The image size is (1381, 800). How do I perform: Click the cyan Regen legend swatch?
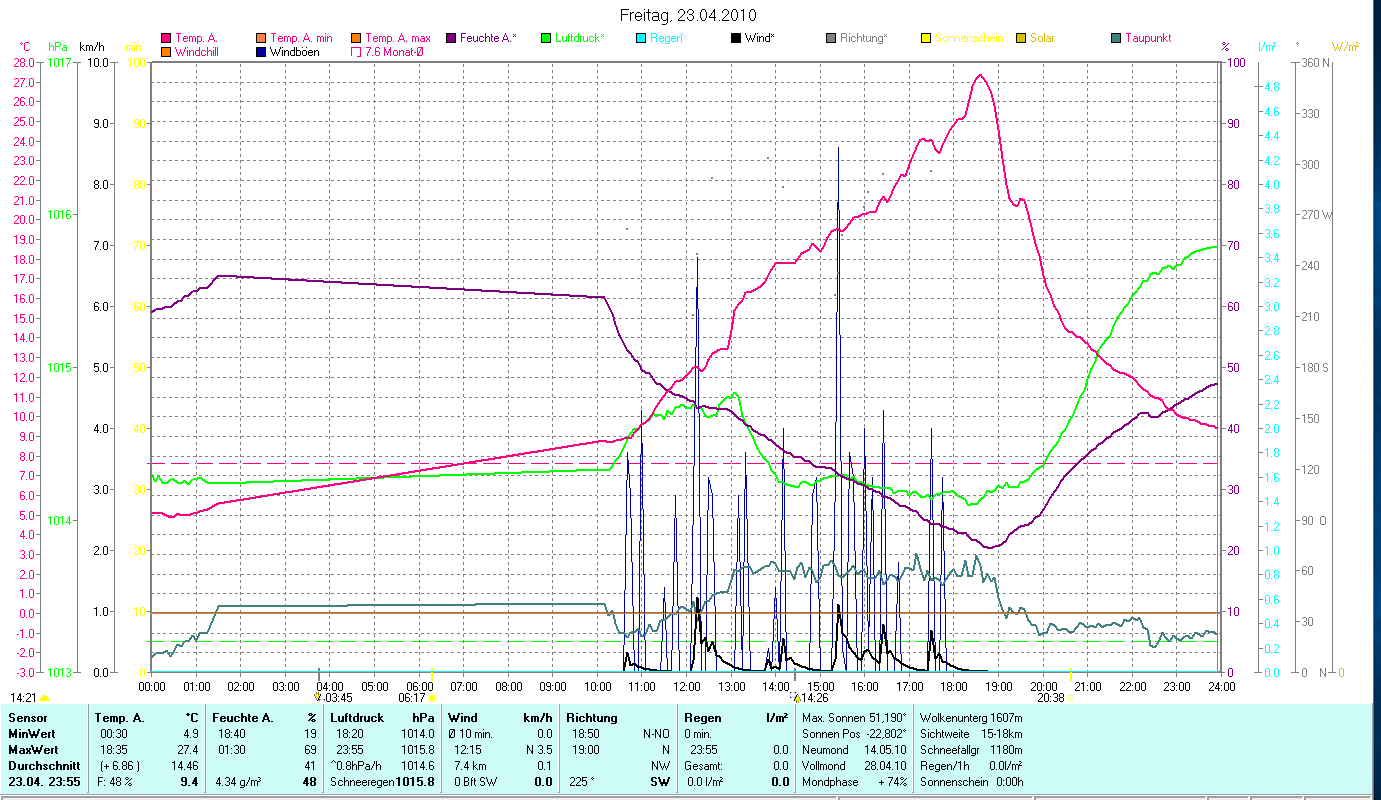(641, 38)
